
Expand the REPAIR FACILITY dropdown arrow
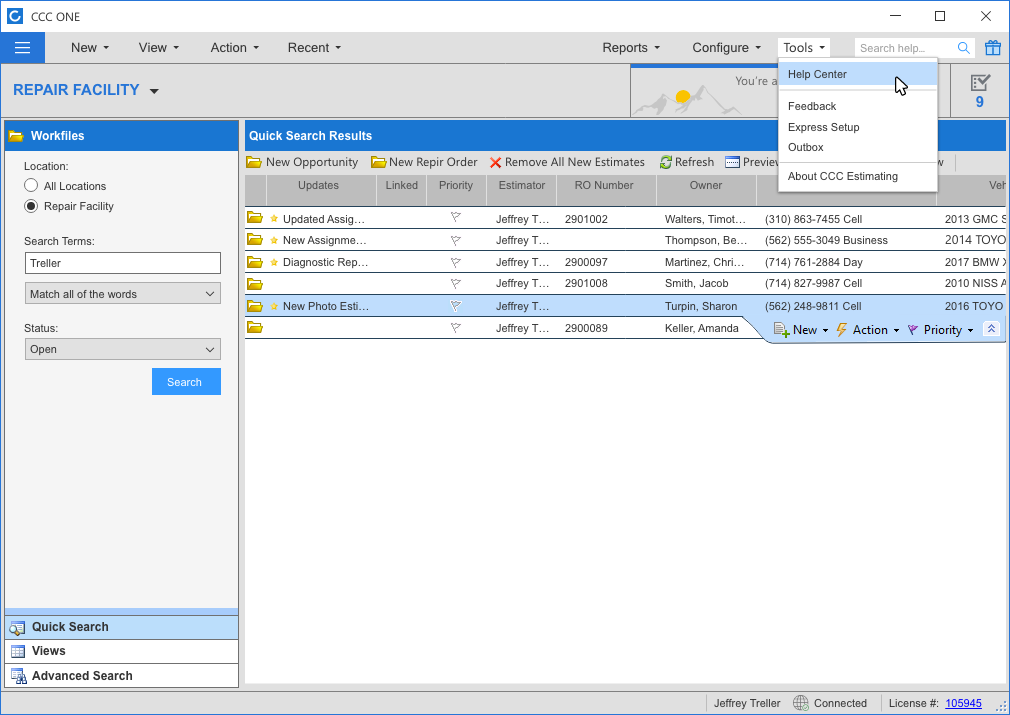[x=154, y=91]
